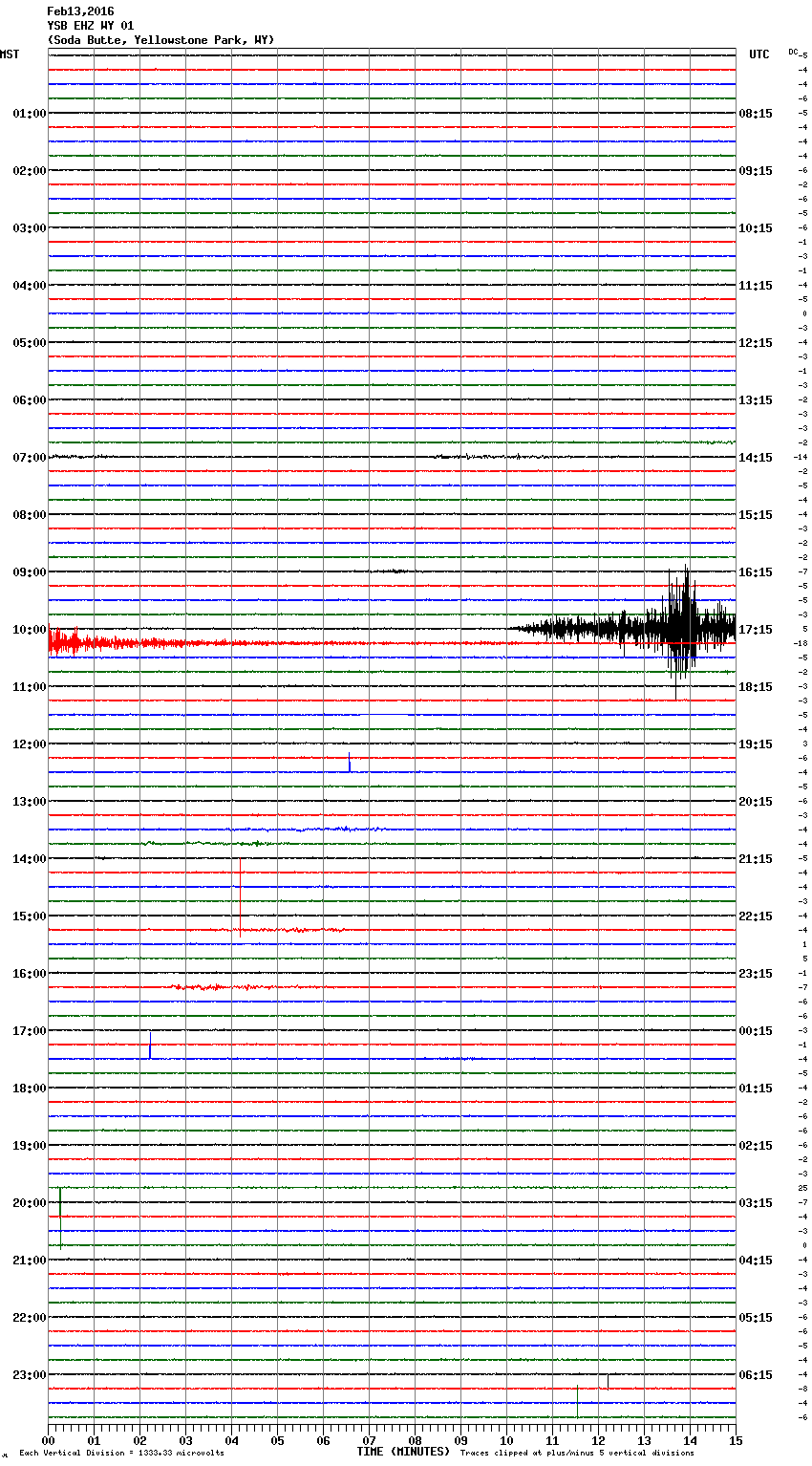
Task: Click the 15 minute tick on x-axis
Action: coord(736,1440)
